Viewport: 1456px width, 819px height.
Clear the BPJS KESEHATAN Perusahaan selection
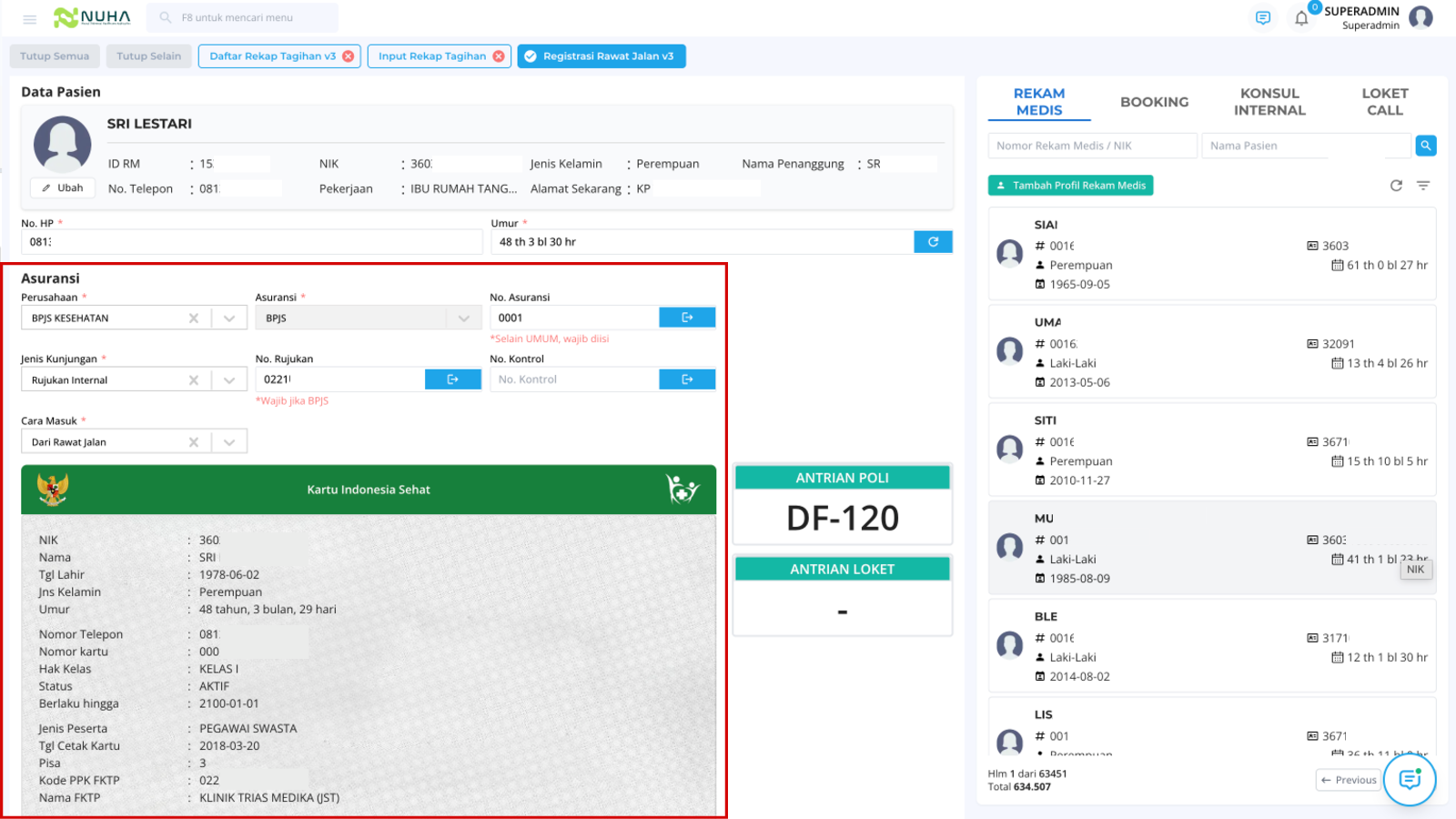click(x=194, y=318)
